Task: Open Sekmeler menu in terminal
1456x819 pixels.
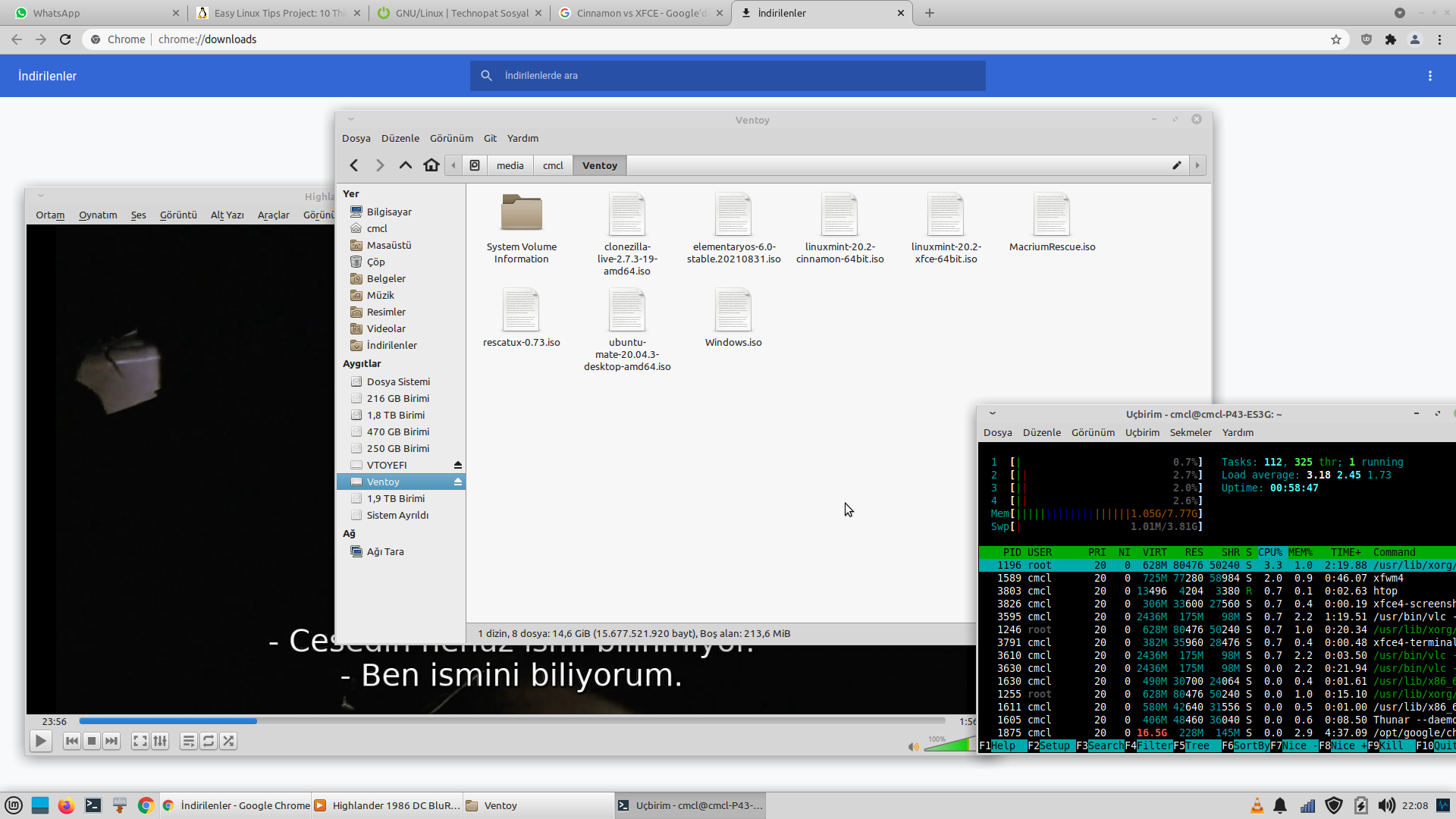Action: click(1191, 432)
